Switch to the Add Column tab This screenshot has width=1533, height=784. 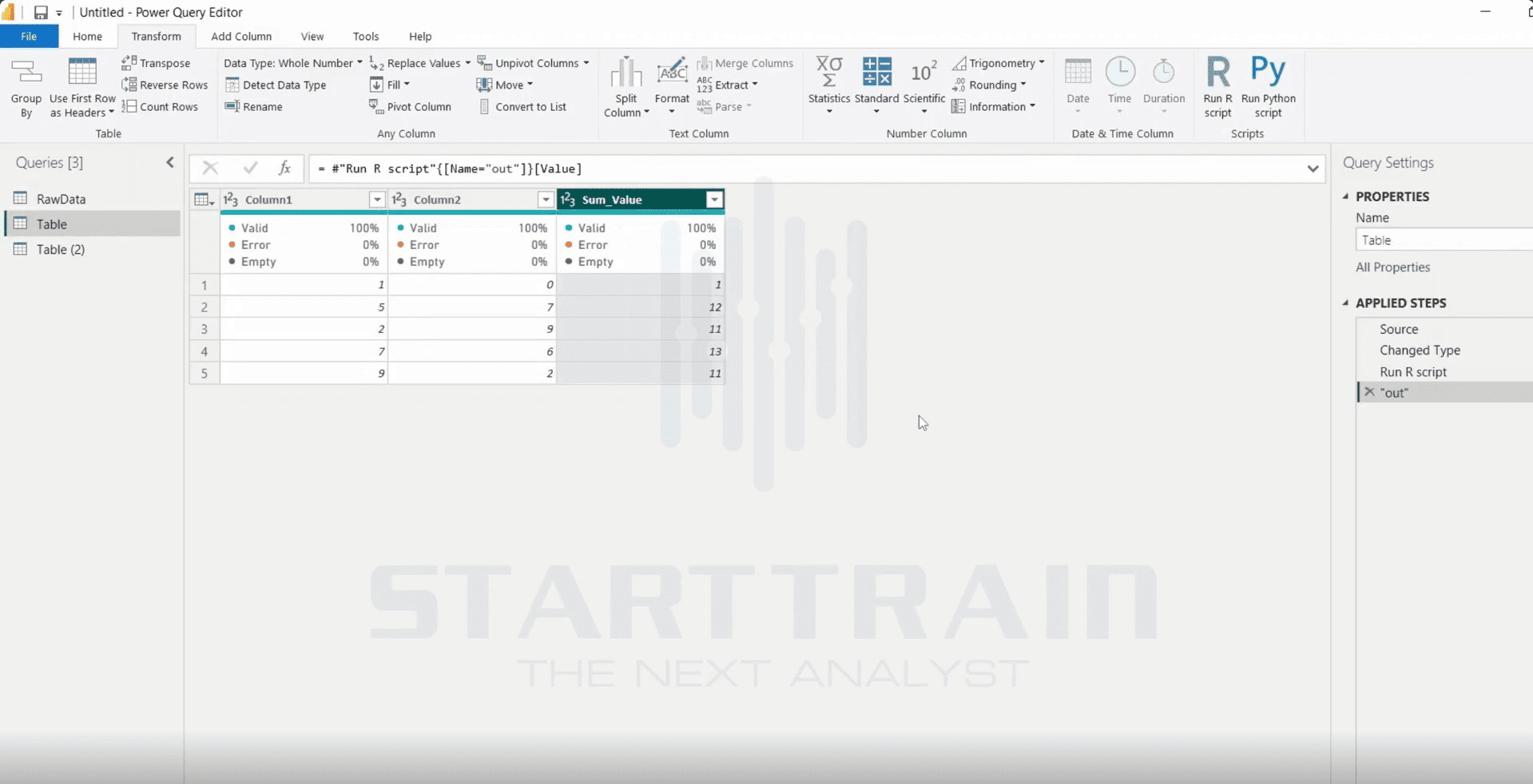coord(241,36)
